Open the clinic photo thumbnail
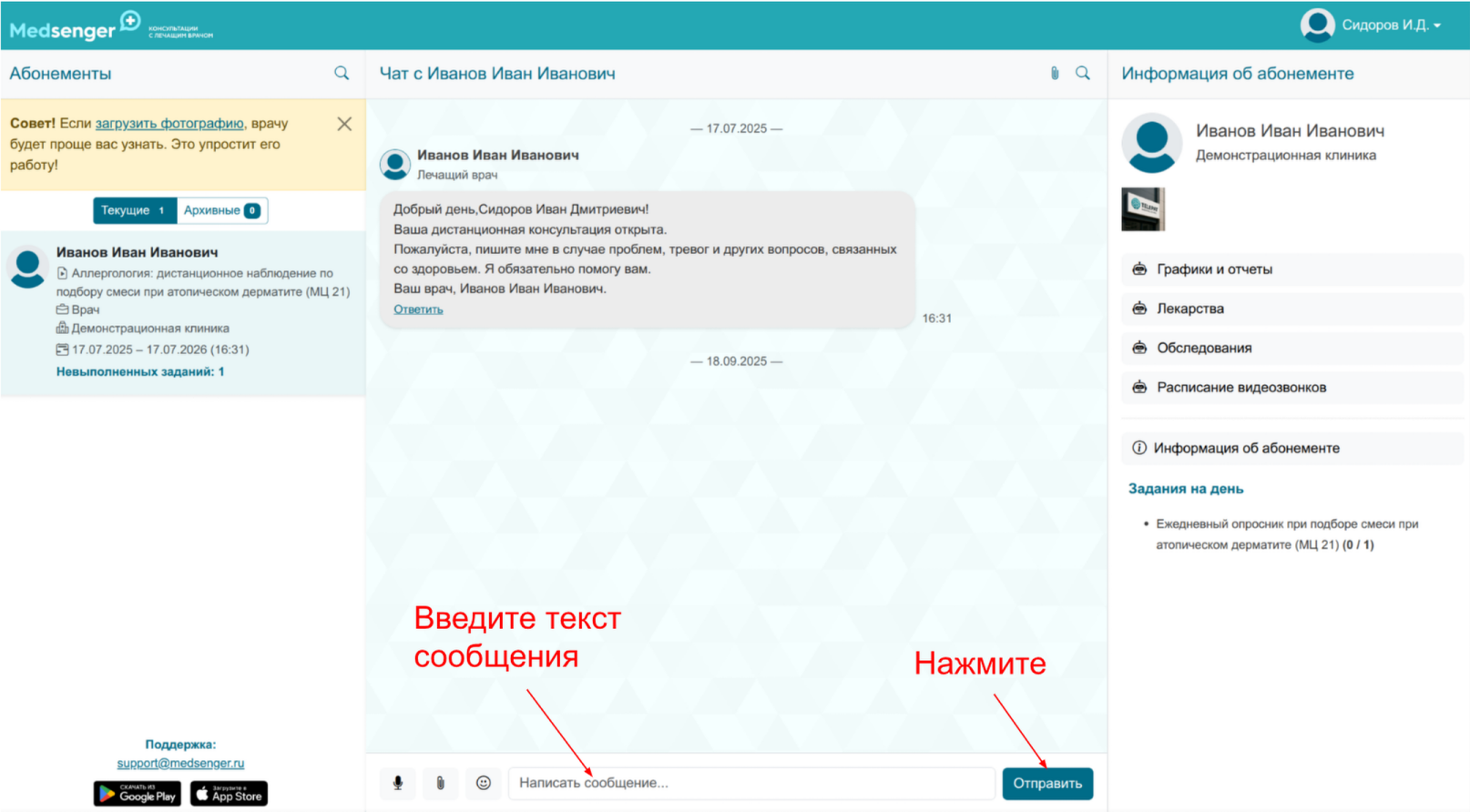The height and width of the screenshot is (812, 1470). 1142,209
